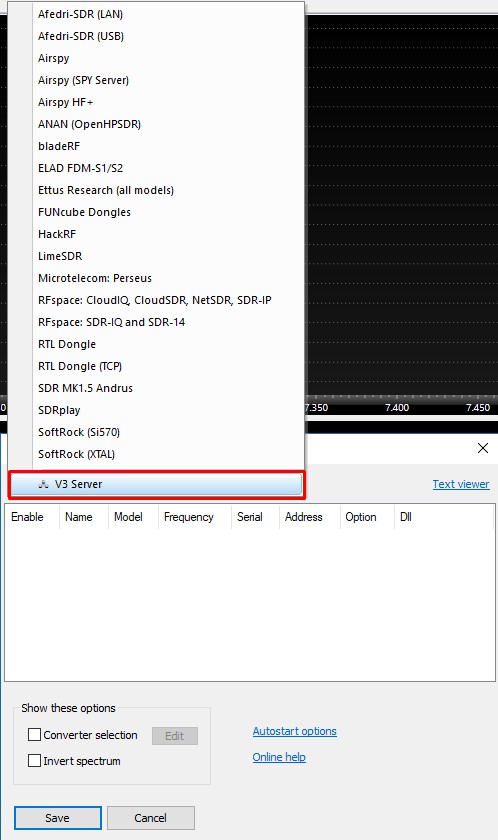Toggle the Invert spectrum checkbox
498x840 pixels.
coord(34,760)
